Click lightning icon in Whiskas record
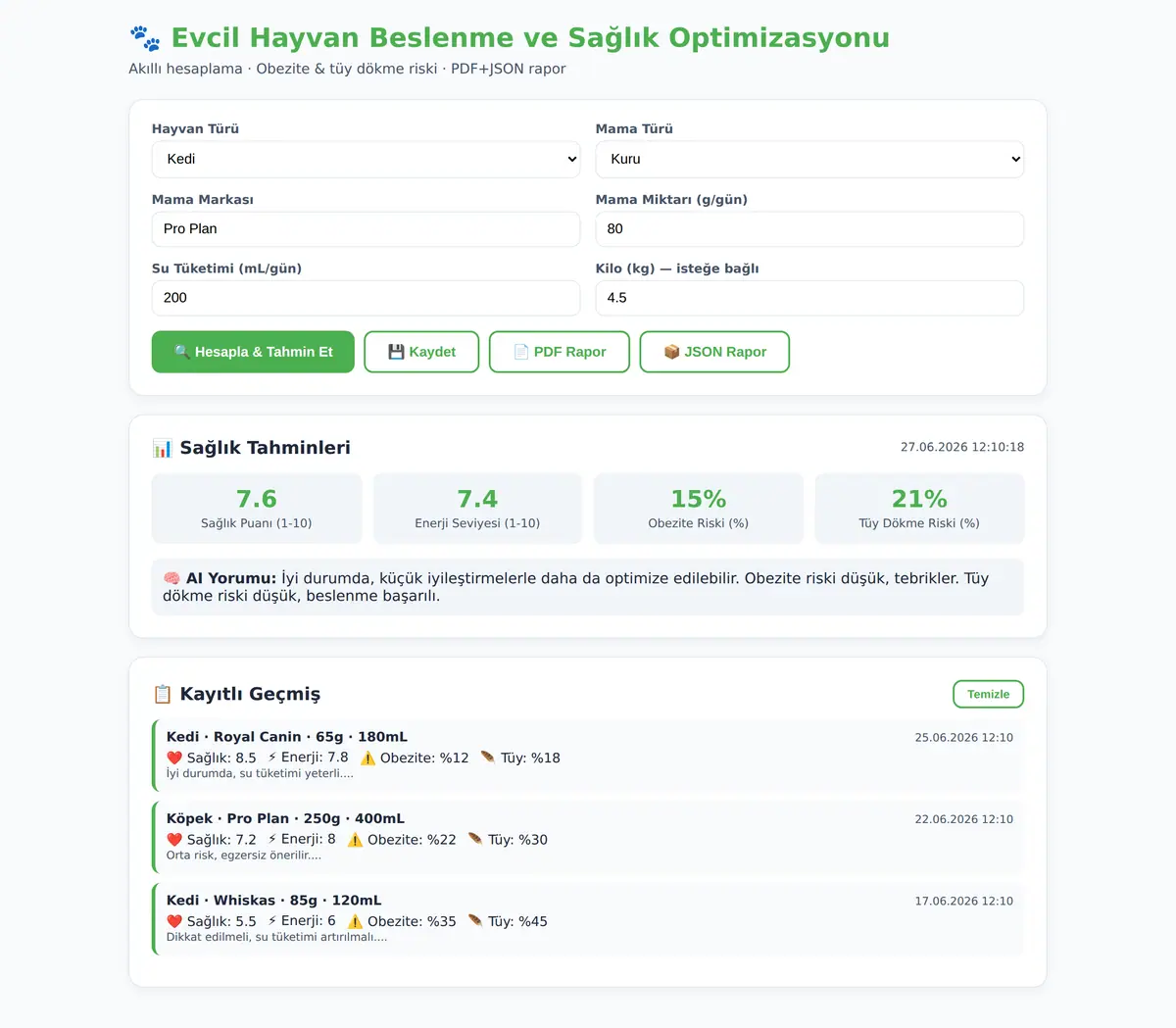 (272, 921)
